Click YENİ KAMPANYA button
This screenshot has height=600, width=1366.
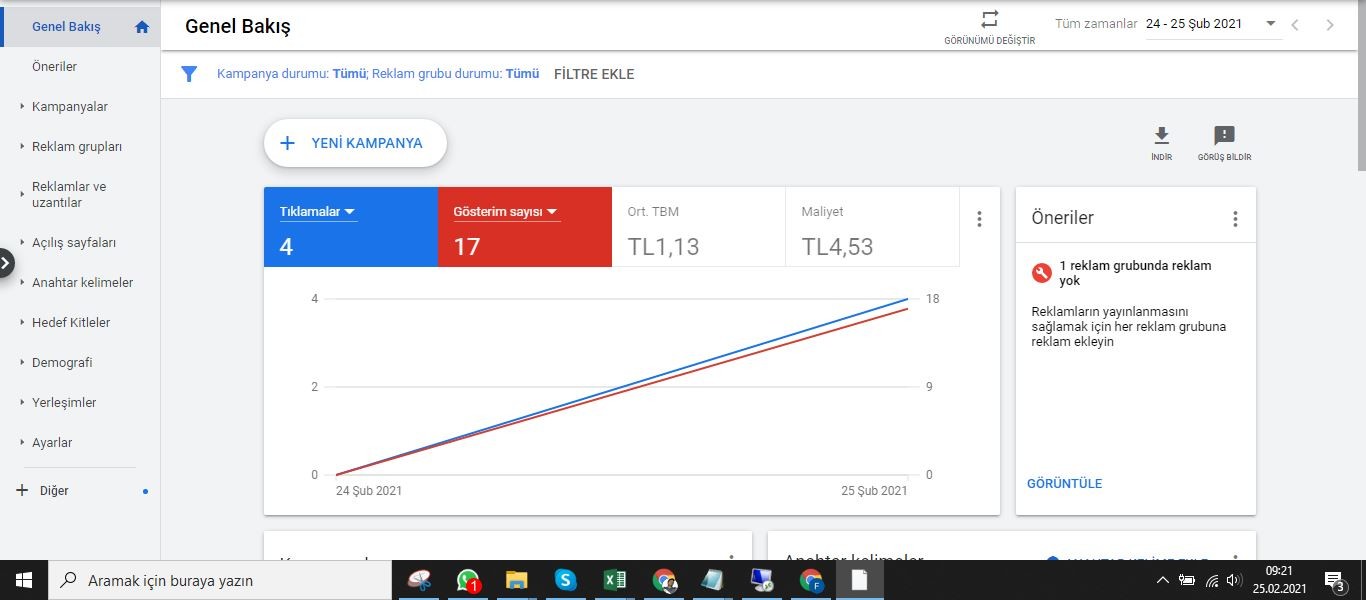[x=355, y=143]
